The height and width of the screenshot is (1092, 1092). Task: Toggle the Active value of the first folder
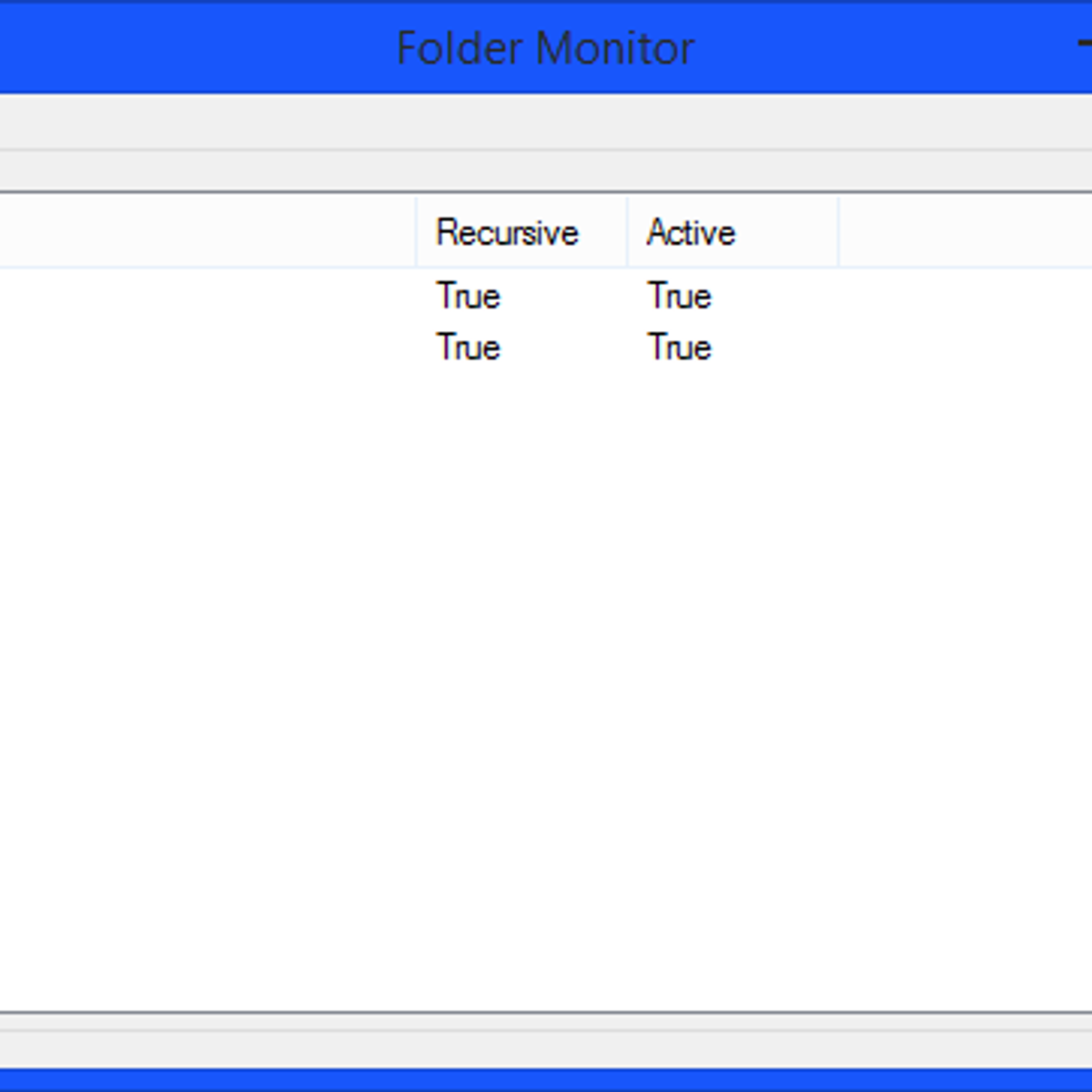click(679, 296)
